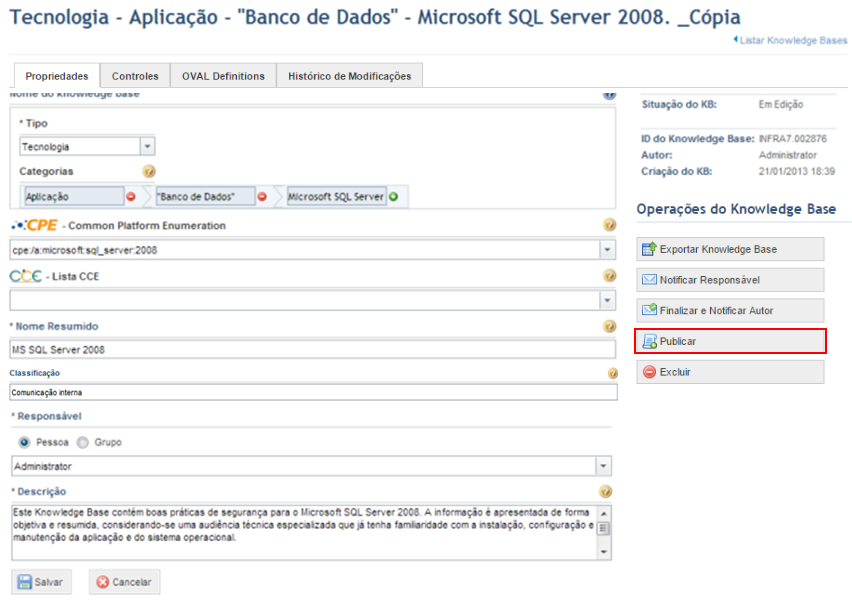Click the info icon near Nome do Knowledge Base
Image resolution: width=852 pixels, height=602 pixels.
point(610,95)
